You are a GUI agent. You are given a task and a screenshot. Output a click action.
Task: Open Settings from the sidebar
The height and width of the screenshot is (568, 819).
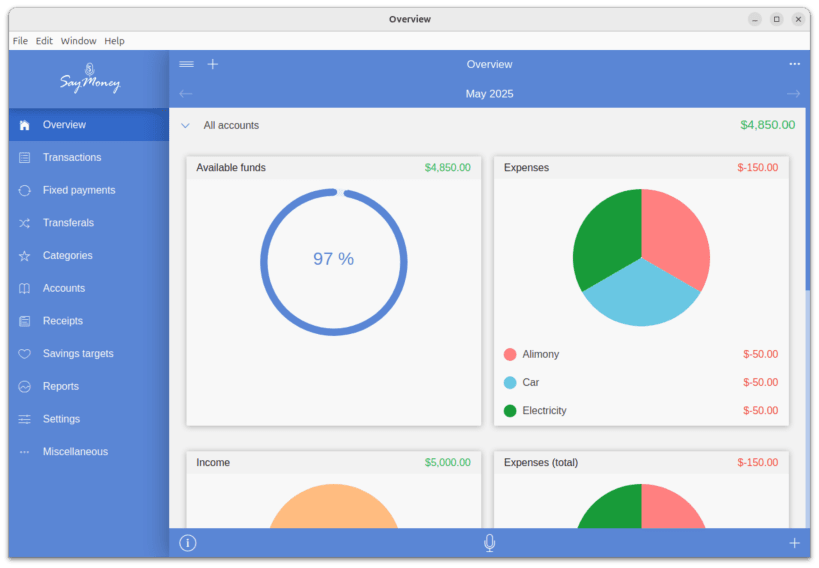point(89,419)
